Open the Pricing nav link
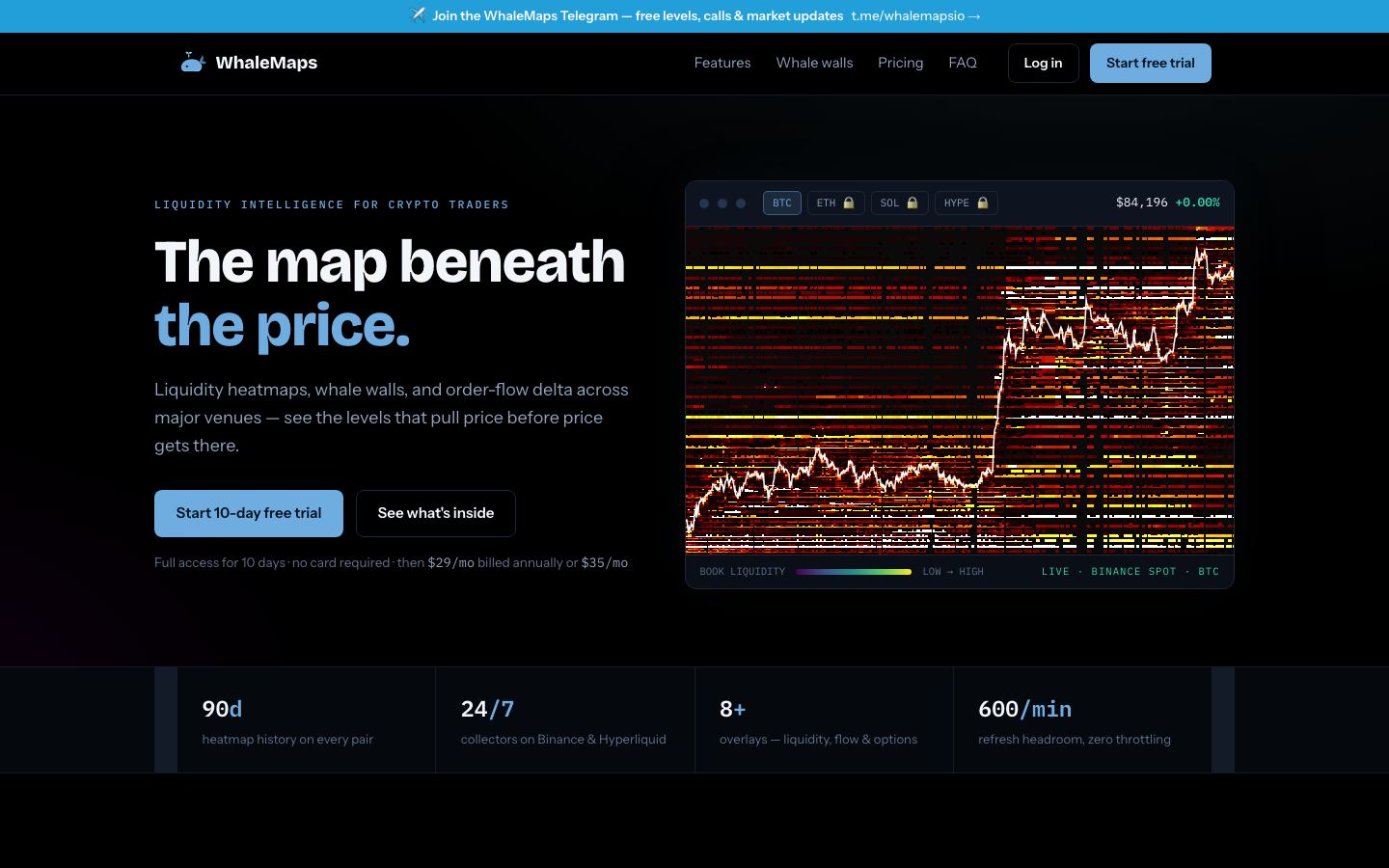 901,63
